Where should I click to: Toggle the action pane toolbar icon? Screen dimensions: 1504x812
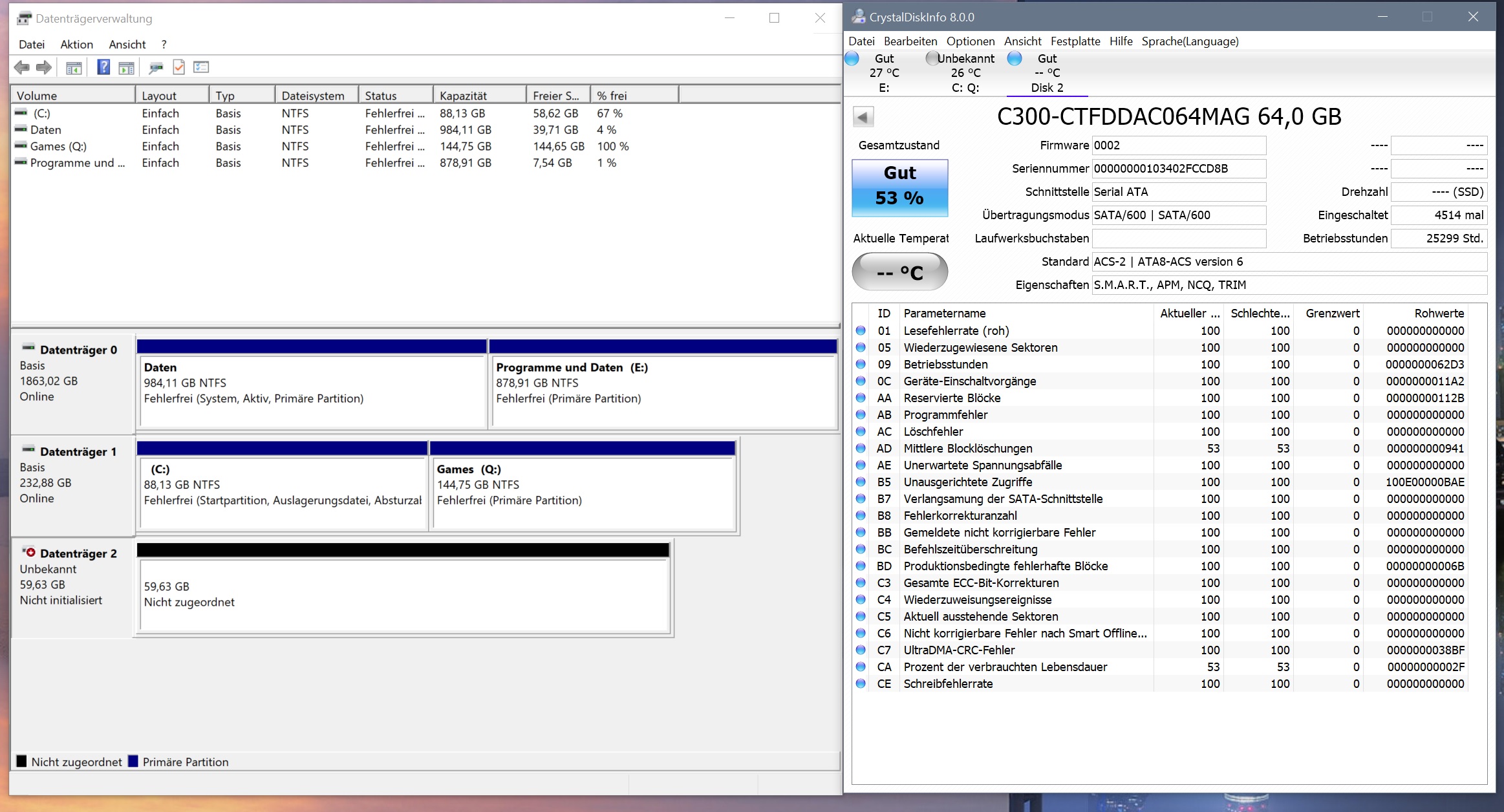coord(127,67)
